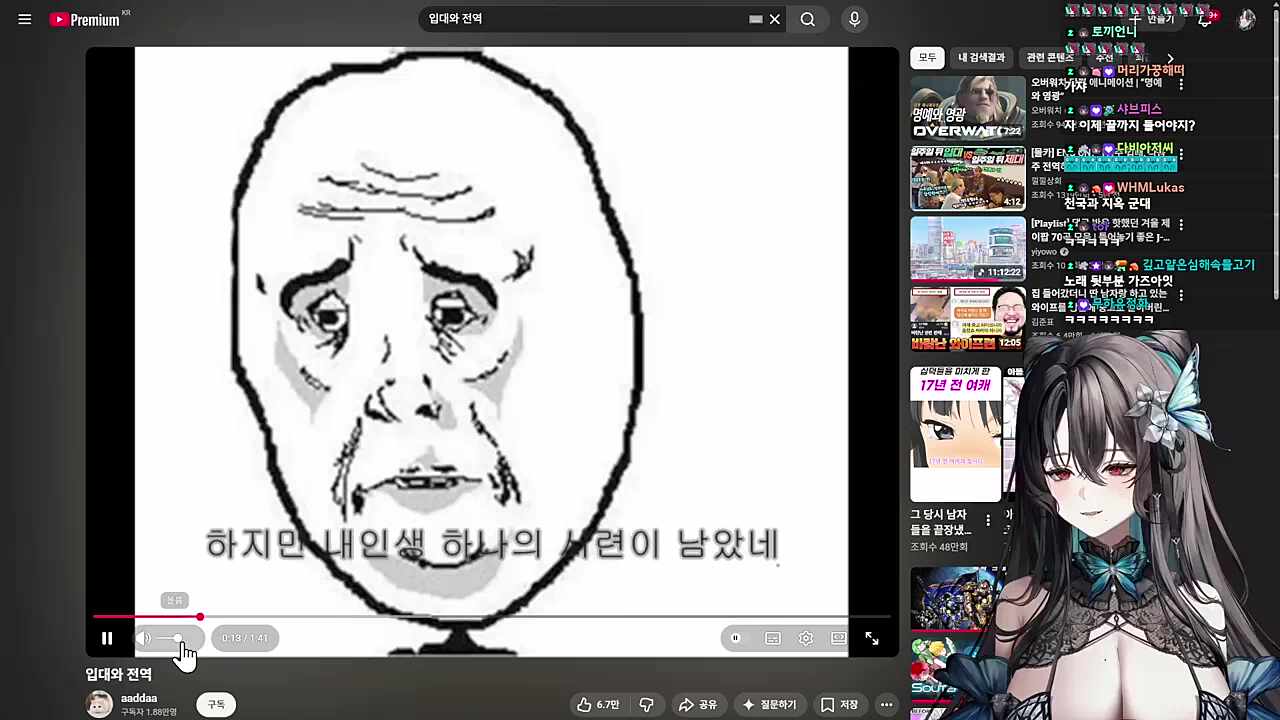Image resolution: width=1280 pixels, height=720 pixels.
Task: Seek using the red progress bar scrubber
Action: [x=200, y=617]
